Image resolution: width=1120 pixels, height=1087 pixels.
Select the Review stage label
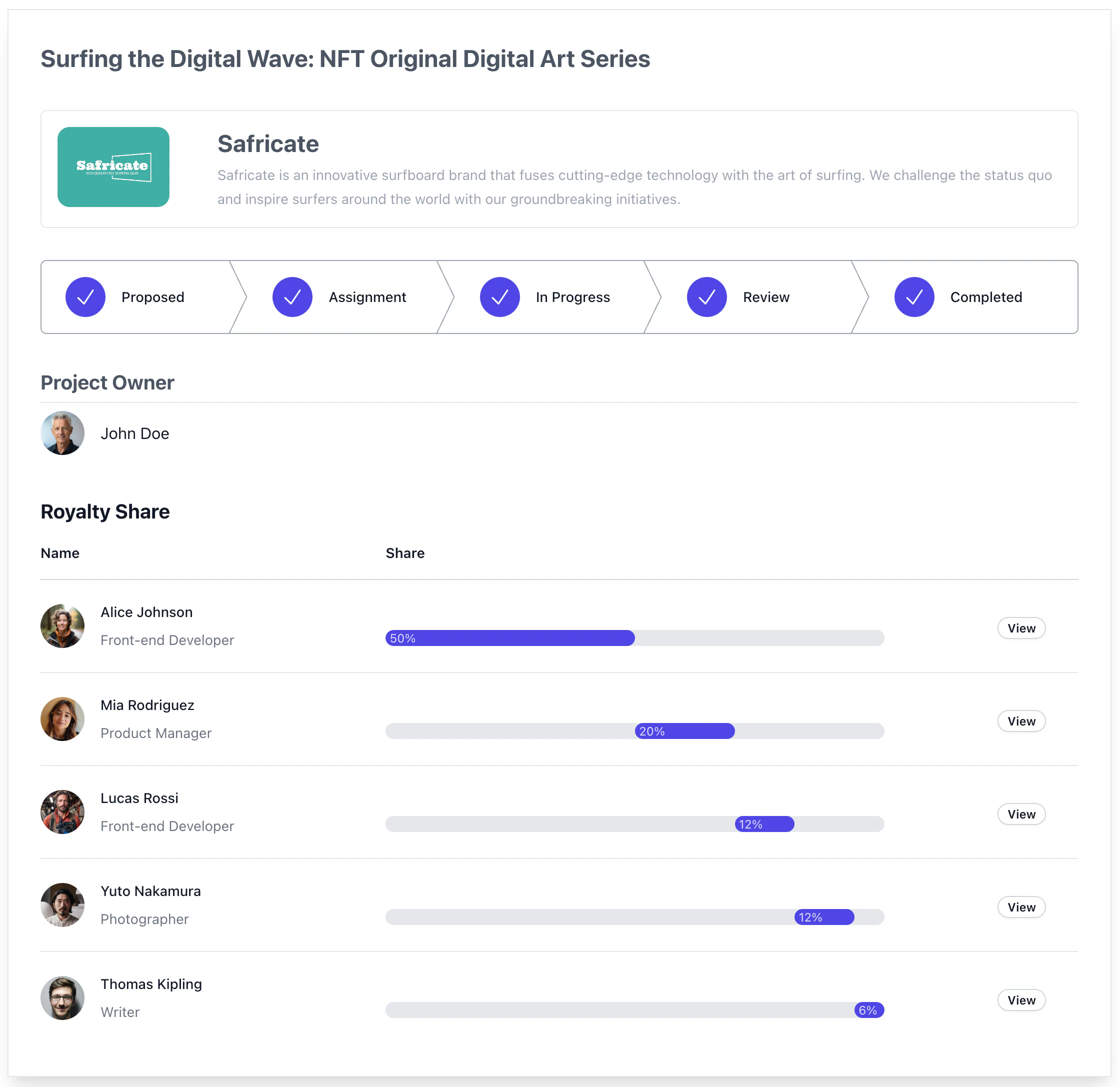[x=765, y=297]
